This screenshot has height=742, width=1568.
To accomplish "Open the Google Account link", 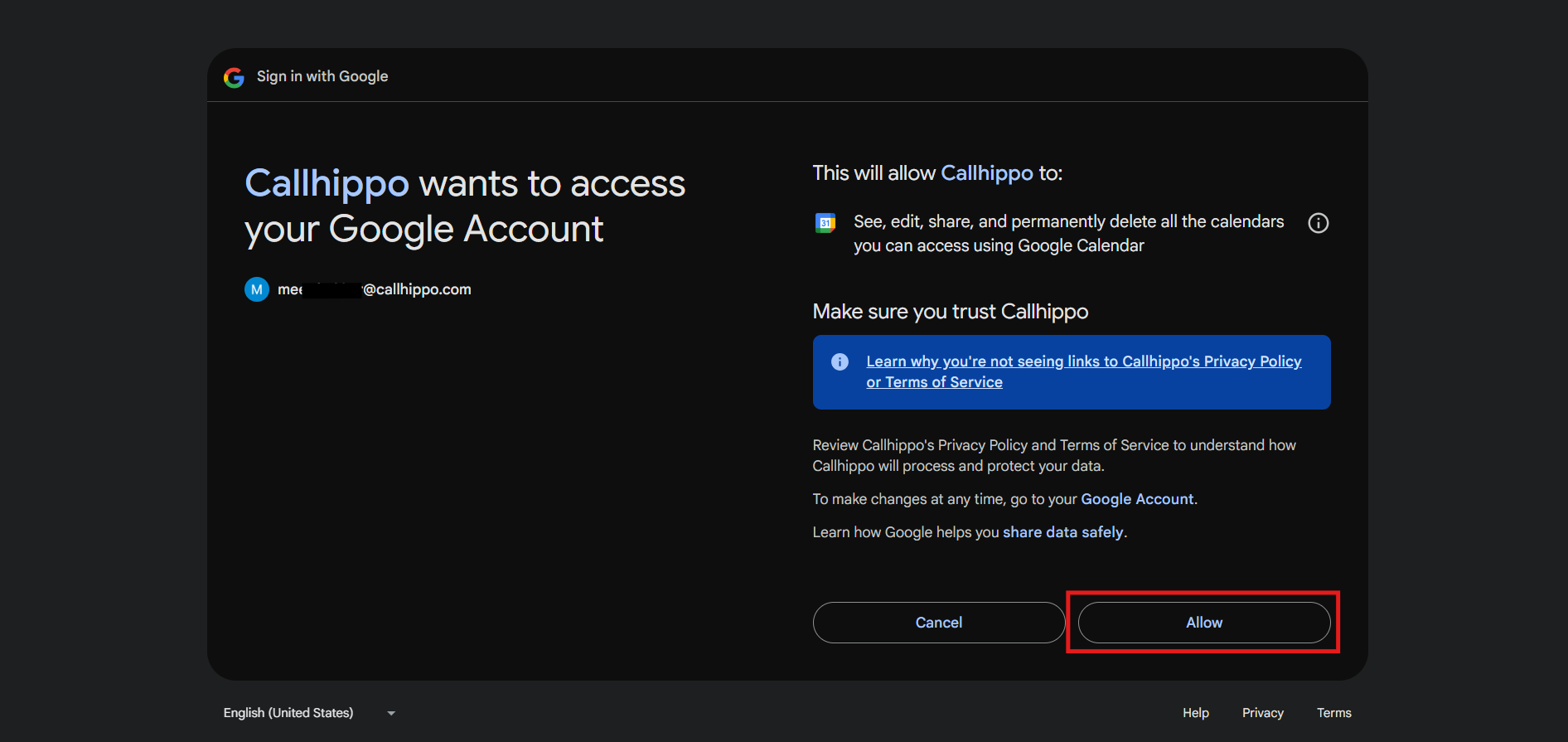I will pos(1137,499).
